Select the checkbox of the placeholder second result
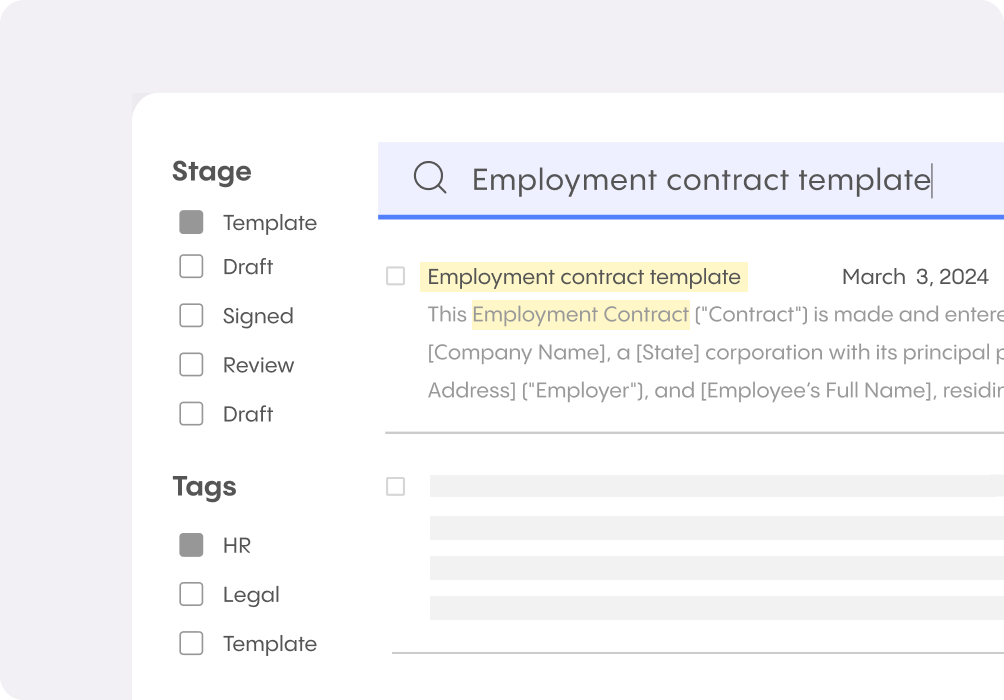This screenshot has height=700, width=1004. coord(396,487)
